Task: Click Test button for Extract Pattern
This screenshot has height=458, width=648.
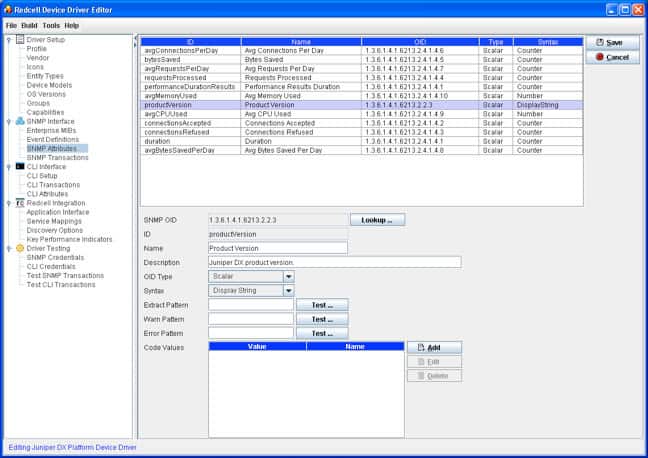Action: coord(322,305)
